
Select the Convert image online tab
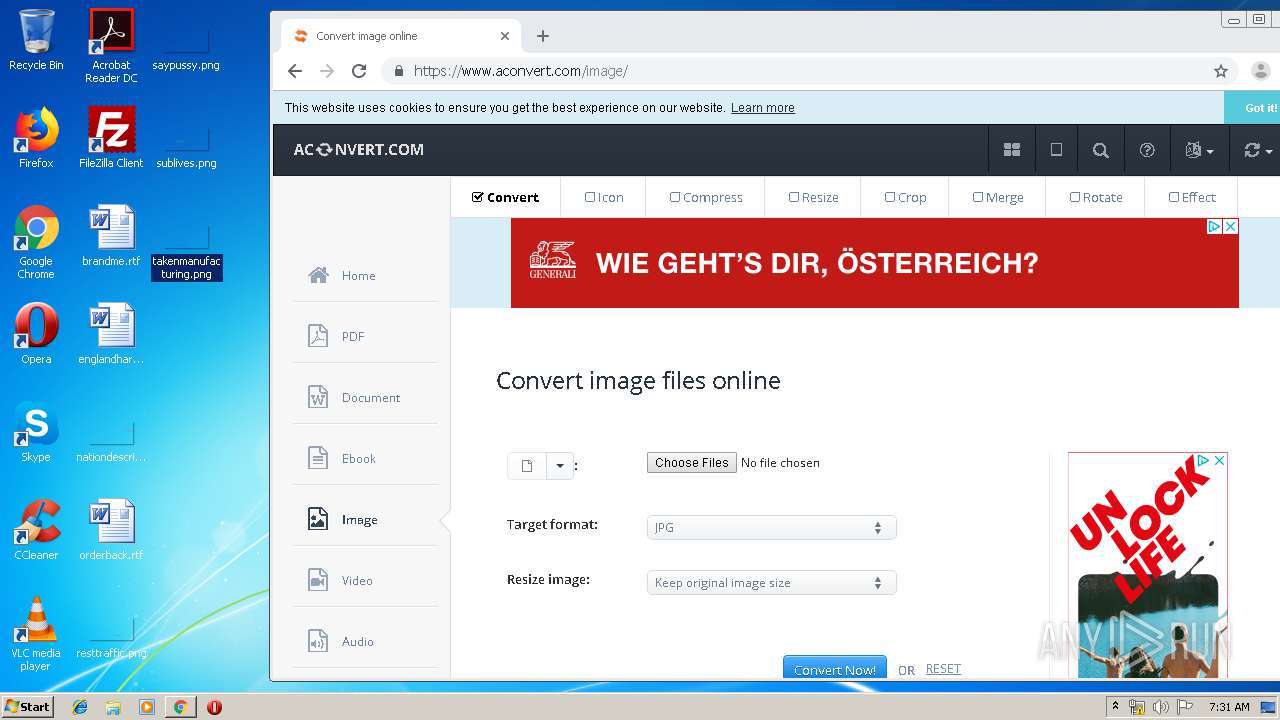pyautogui.click(x=400, y=36)
